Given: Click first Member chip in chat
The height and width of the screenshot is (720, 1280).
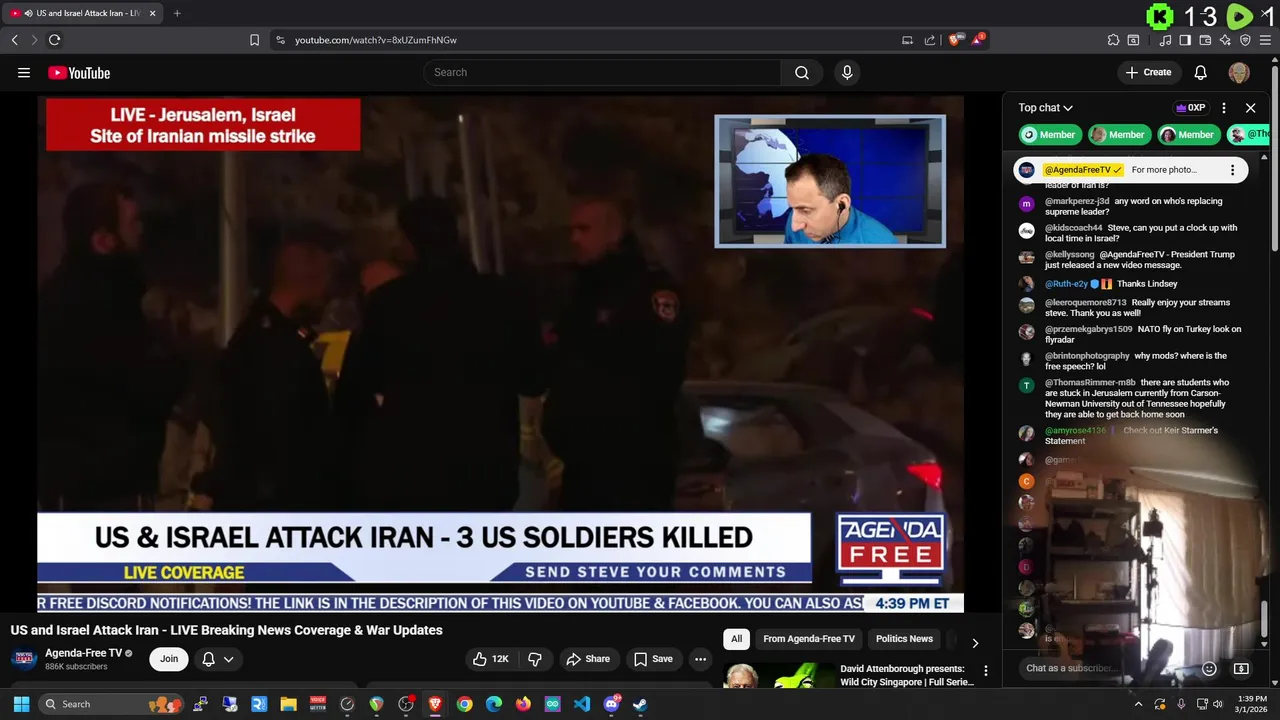Looking at the screenshot, I should (1048, 135).
